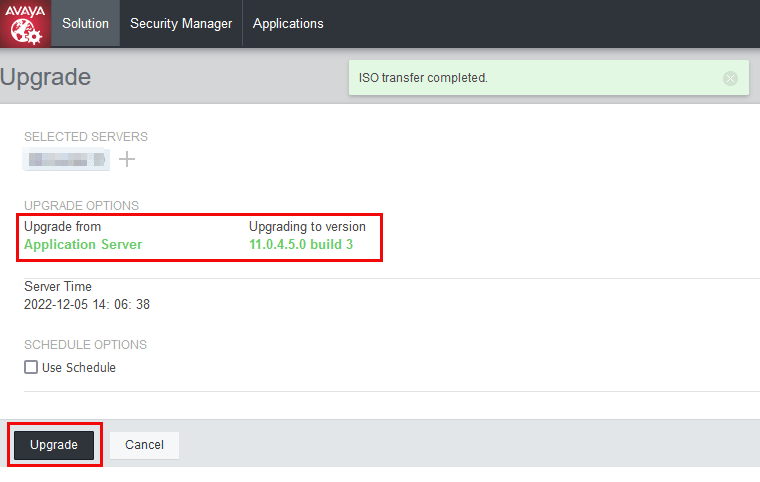
Task: Click the SELECTED SERVERS section label
Action: tap(86, 137)
